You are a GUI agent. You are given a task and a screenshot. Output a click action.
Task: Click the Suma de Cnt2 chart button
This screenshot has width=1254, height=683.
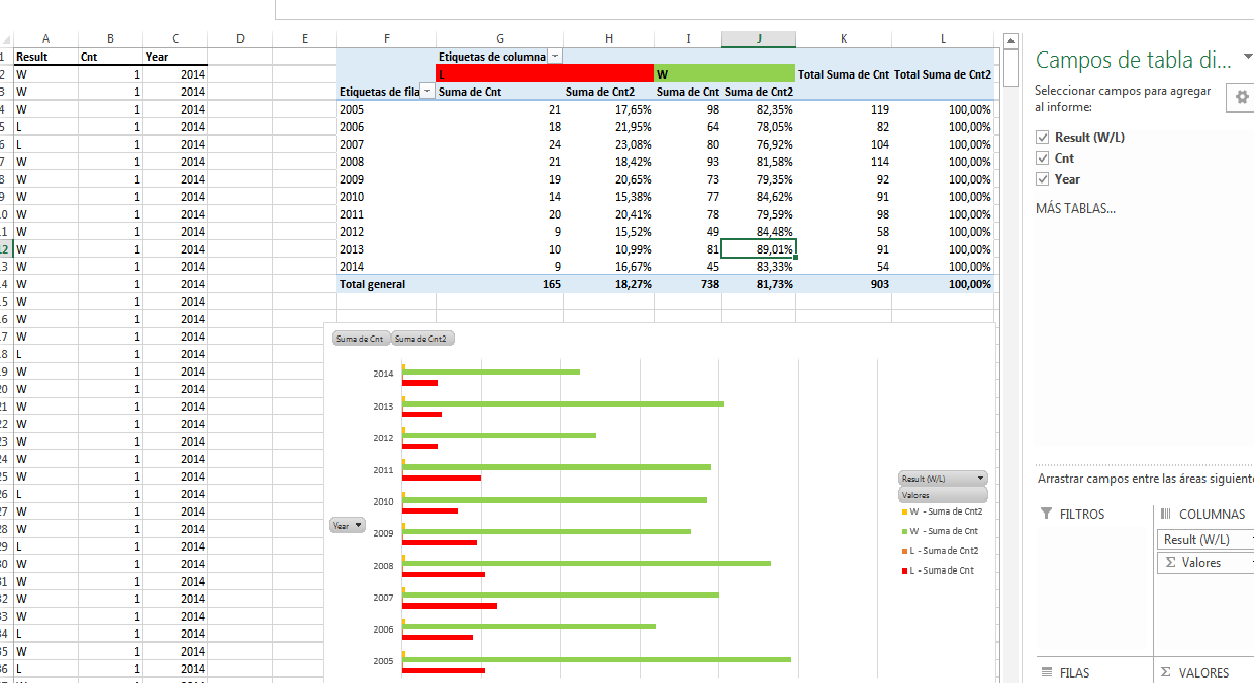(423, 339)
